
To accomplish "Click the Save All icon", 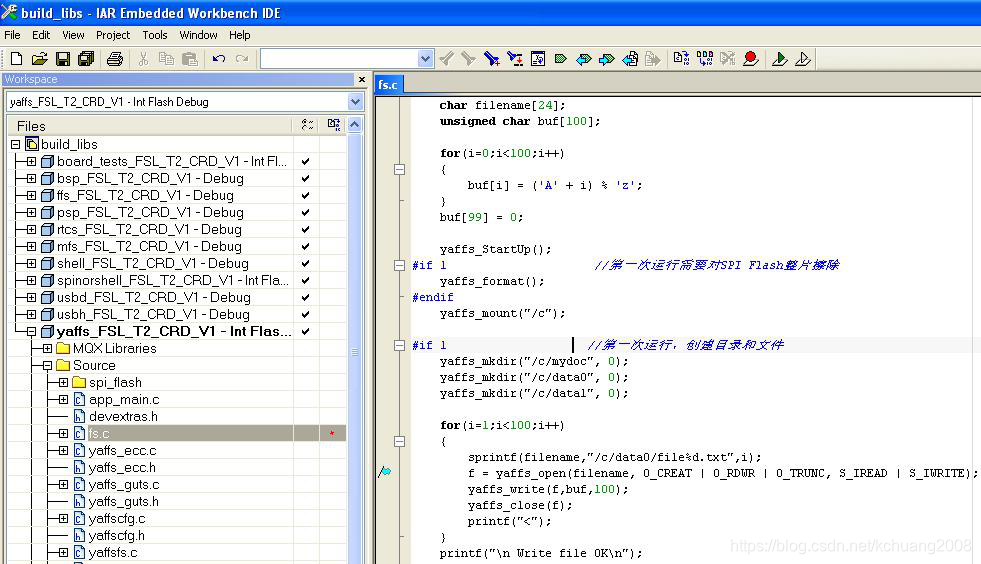I will click(86, 59).
